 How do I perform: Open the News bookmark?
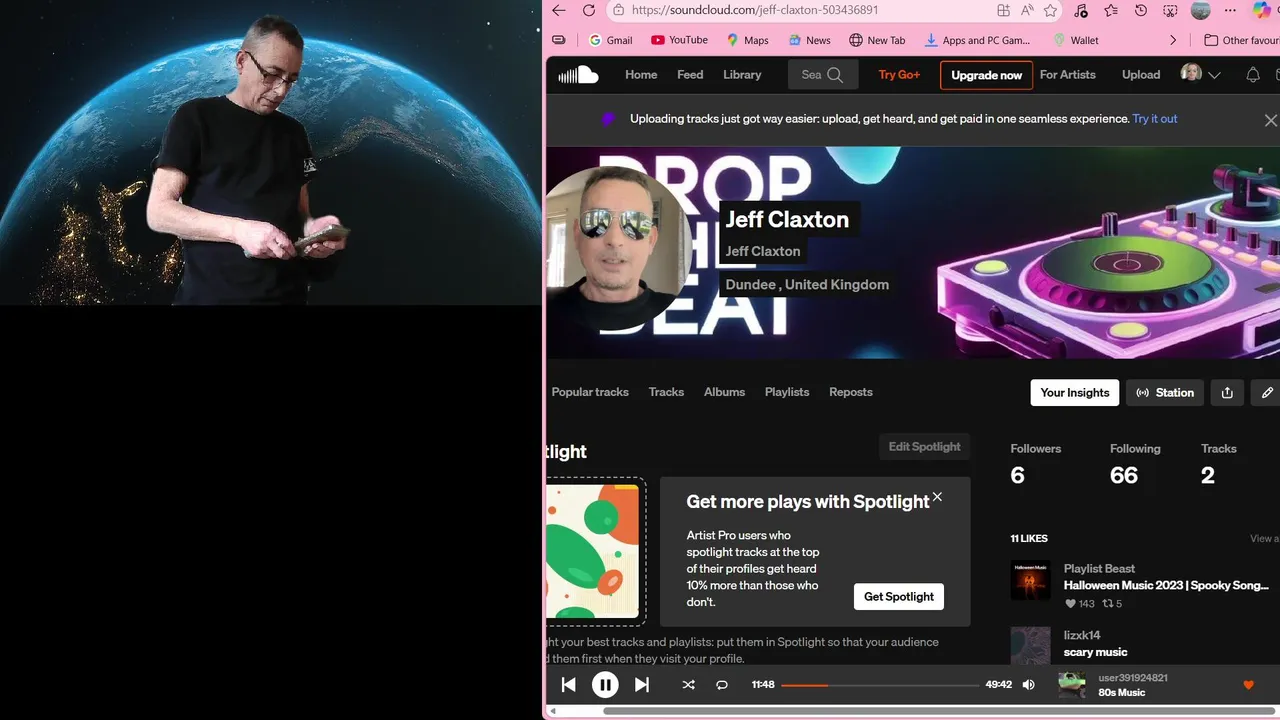pos(809,40)
